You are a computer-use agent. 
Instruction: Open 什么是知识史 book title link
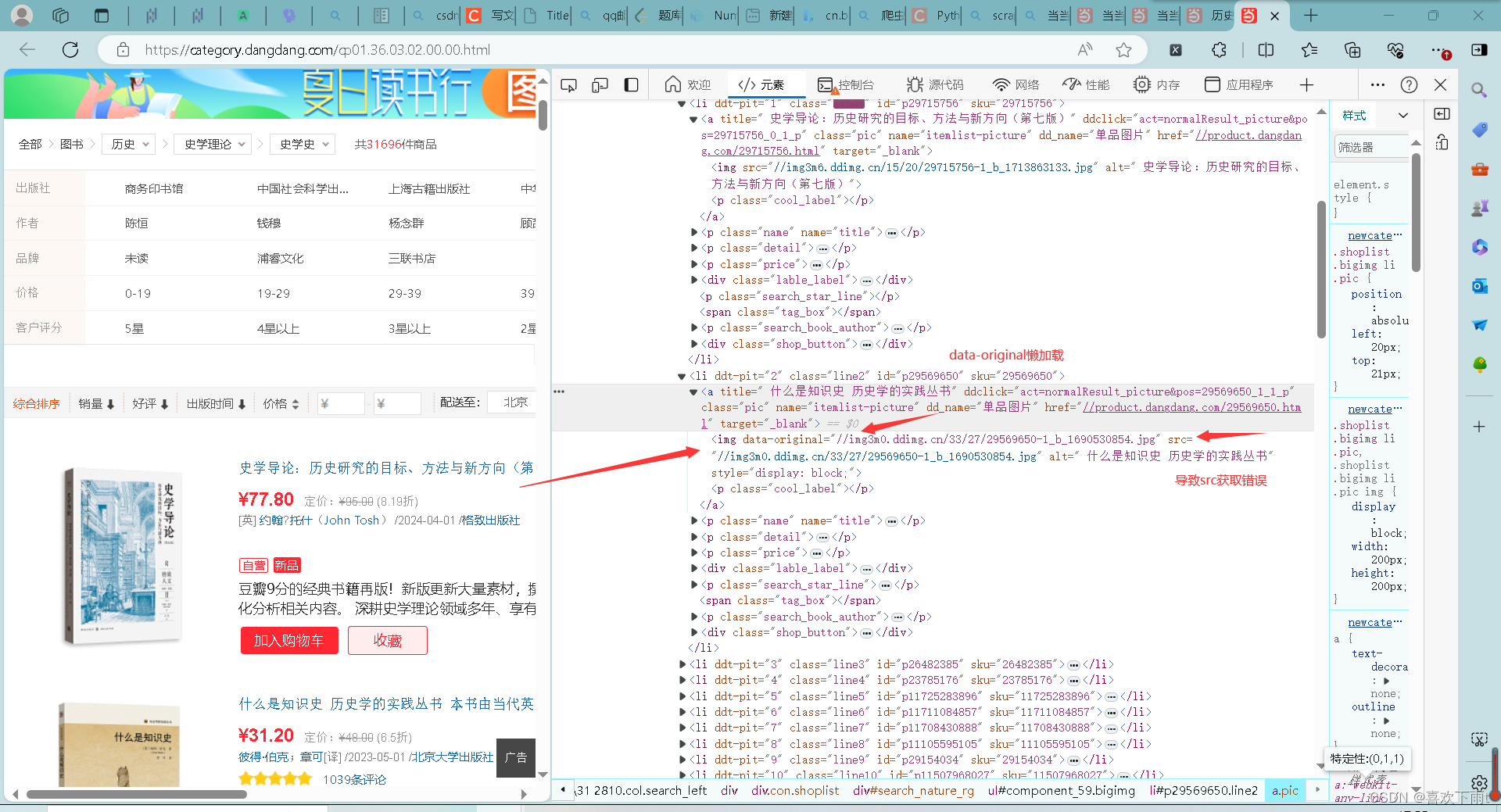(386, 703)
